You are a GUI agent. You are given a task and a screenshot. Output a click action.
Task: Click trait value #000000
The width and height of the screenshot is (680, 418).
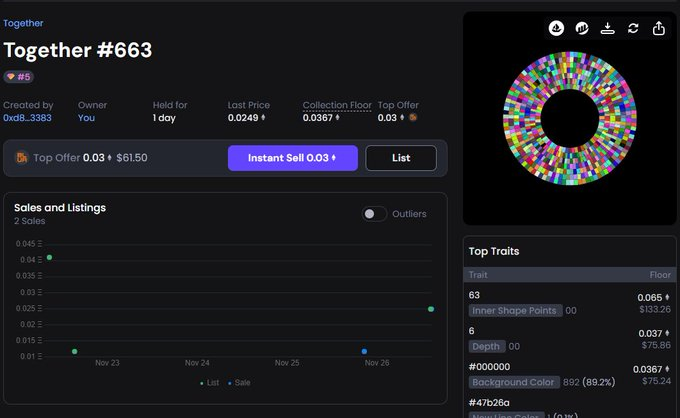pyautogui.click(x=489, y=367)
